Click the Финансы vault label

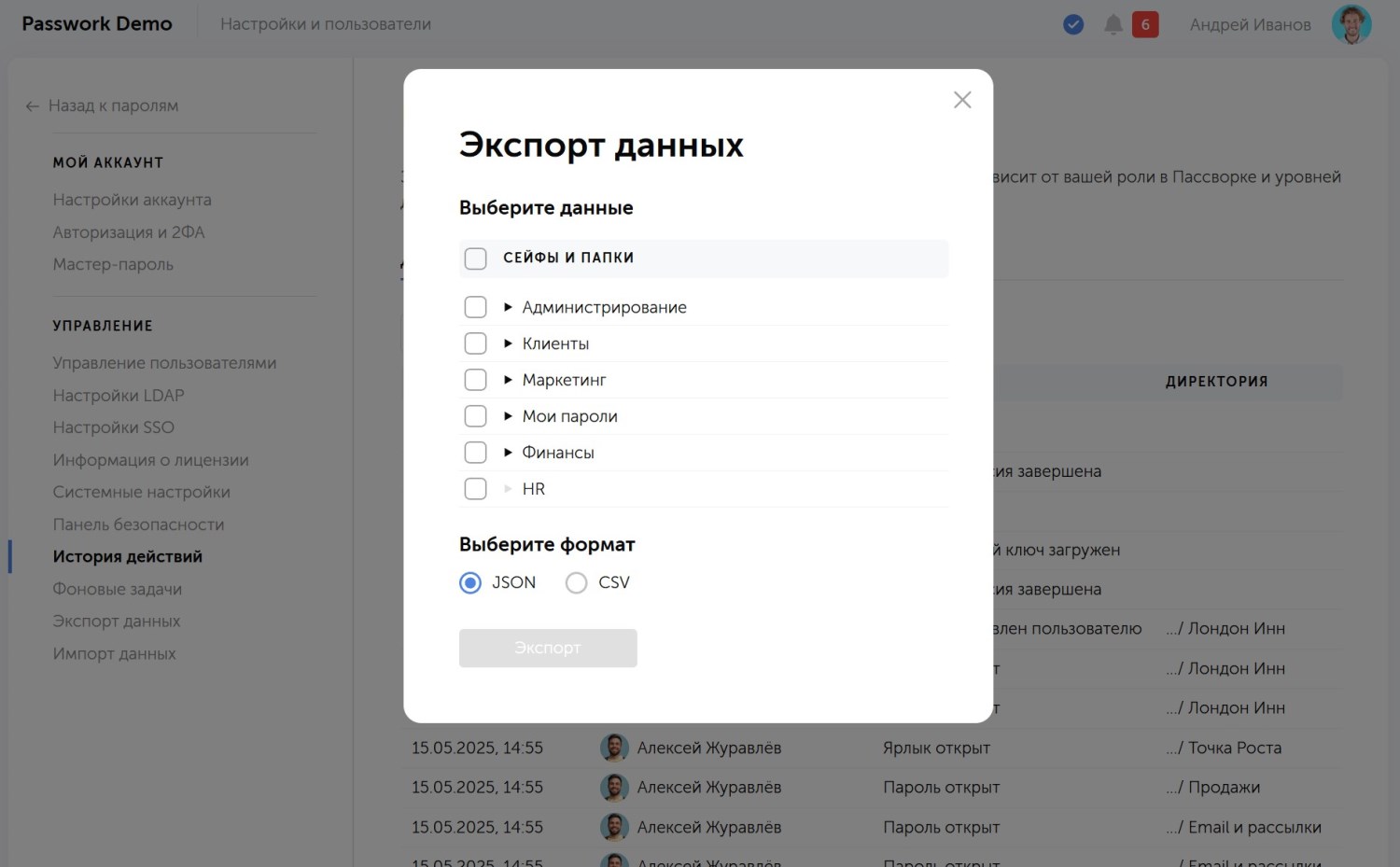tap(558, 453)
